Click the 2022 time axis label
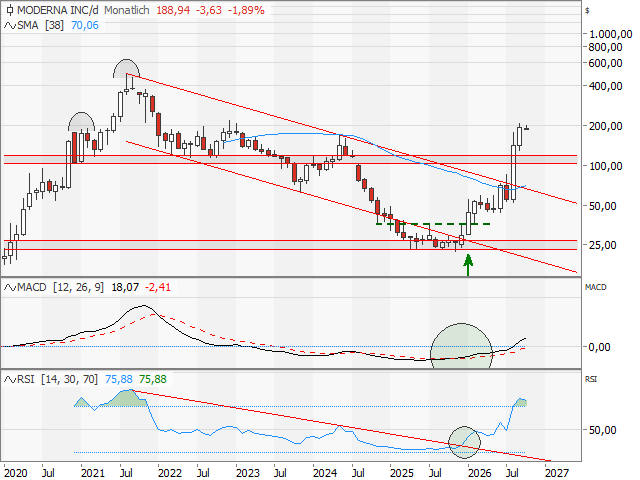This screenshot has width=640, height=480. pos(170,473)
